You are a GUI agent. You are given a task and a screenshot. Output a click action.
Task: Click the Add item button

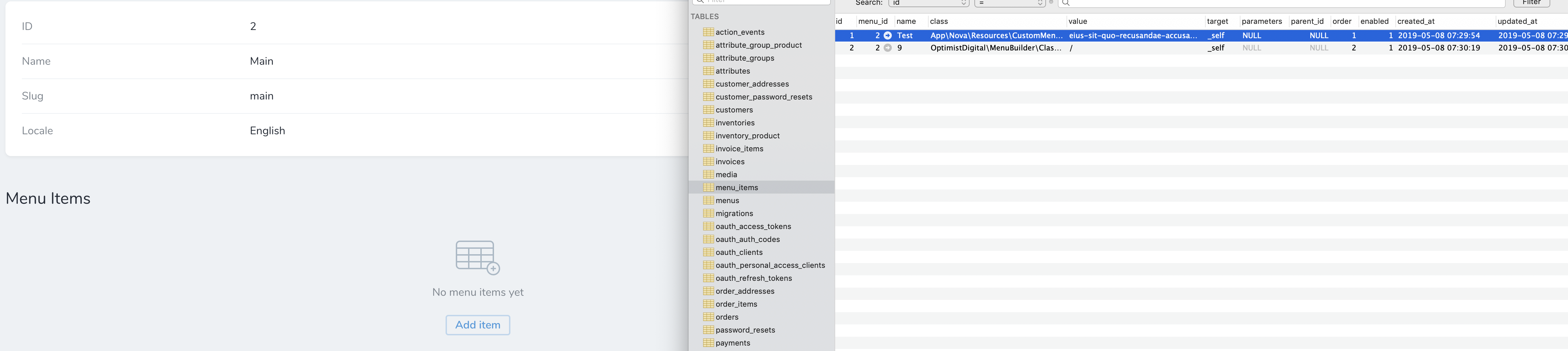click(x=477, y=325)
